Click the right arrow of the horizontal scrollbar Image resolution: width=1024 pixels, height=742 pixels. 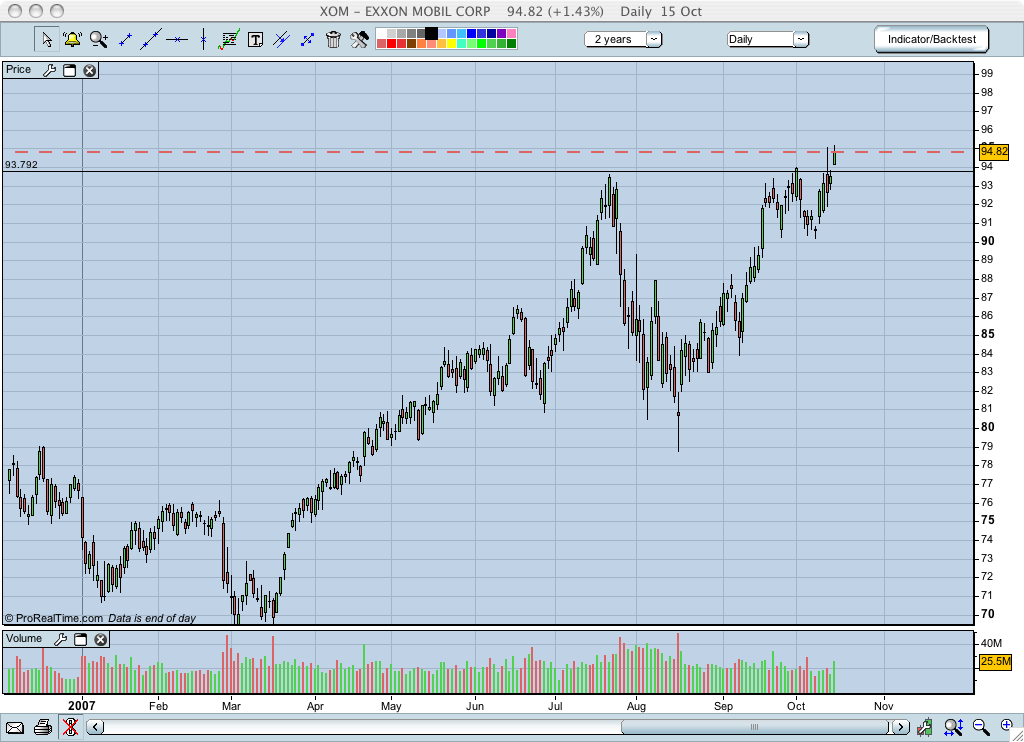[901, 727]
